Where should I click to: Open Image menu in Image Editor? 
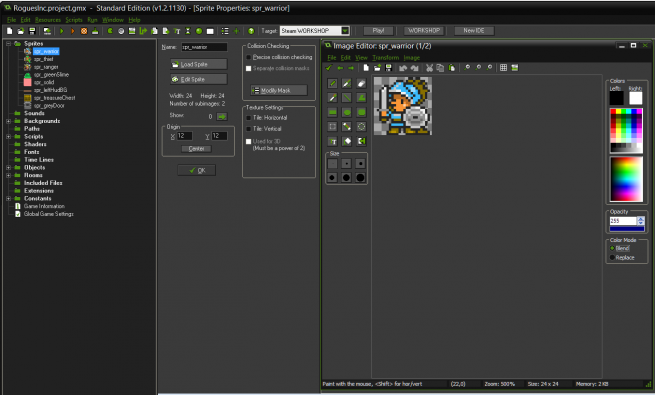(x=412, y=58)
